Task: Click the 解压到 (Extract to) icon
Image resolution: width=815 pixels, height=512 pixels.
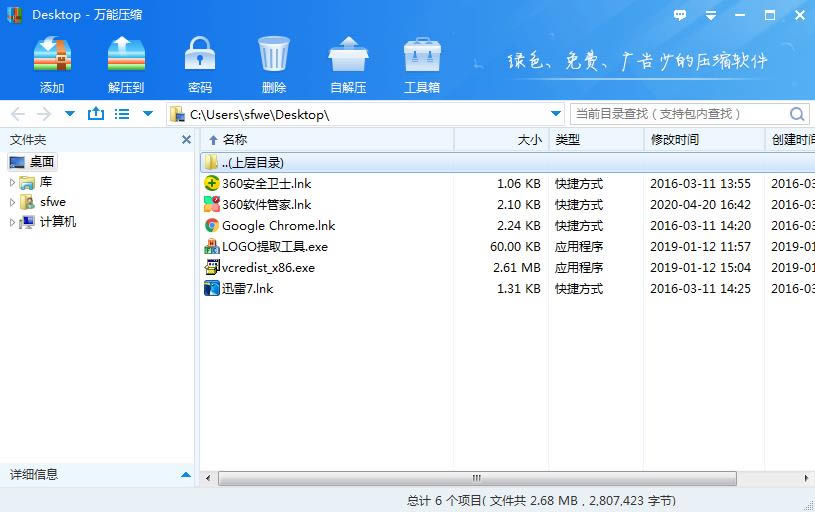Action: 126,54
